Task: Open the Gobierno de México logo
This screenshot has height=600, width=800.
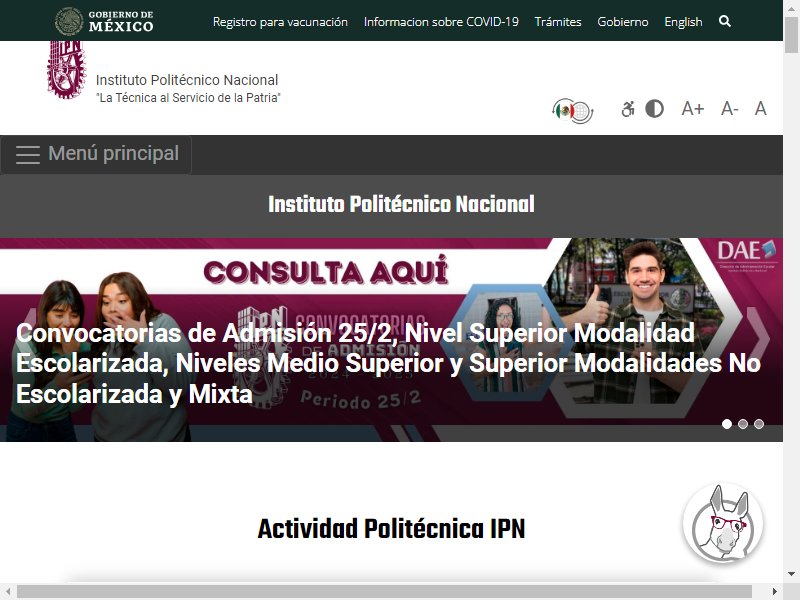Action: point(104,21)
